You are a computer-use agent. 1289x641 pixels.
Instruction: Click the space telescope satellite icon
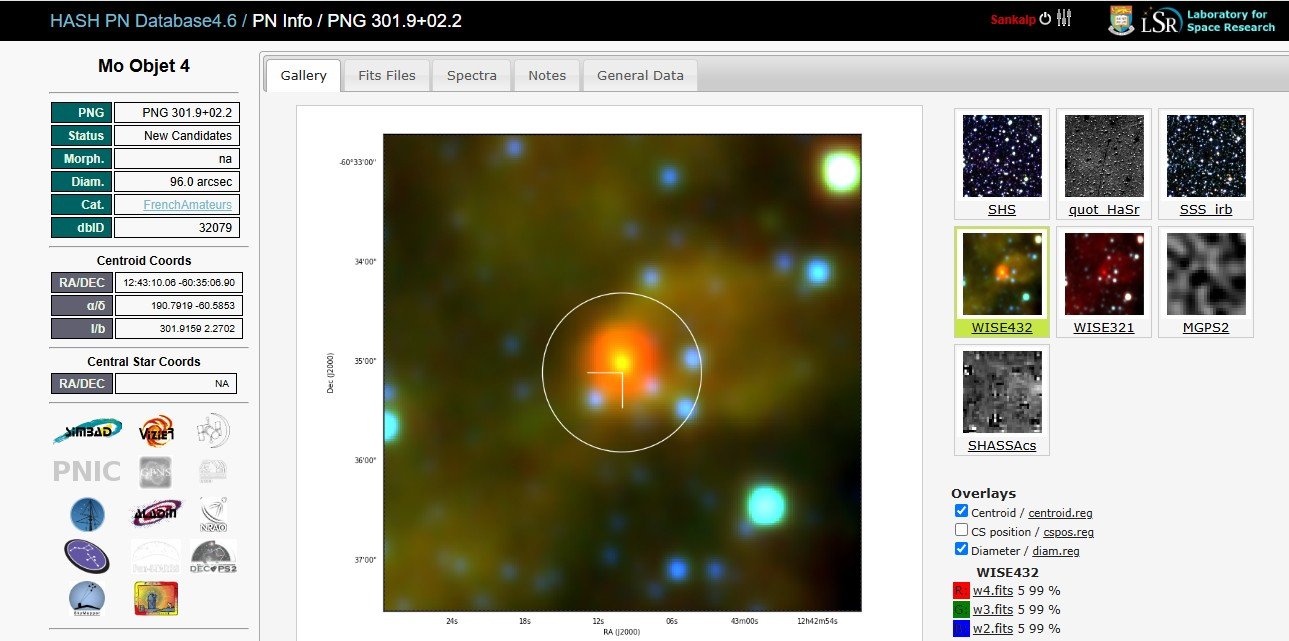pos(213,431)
